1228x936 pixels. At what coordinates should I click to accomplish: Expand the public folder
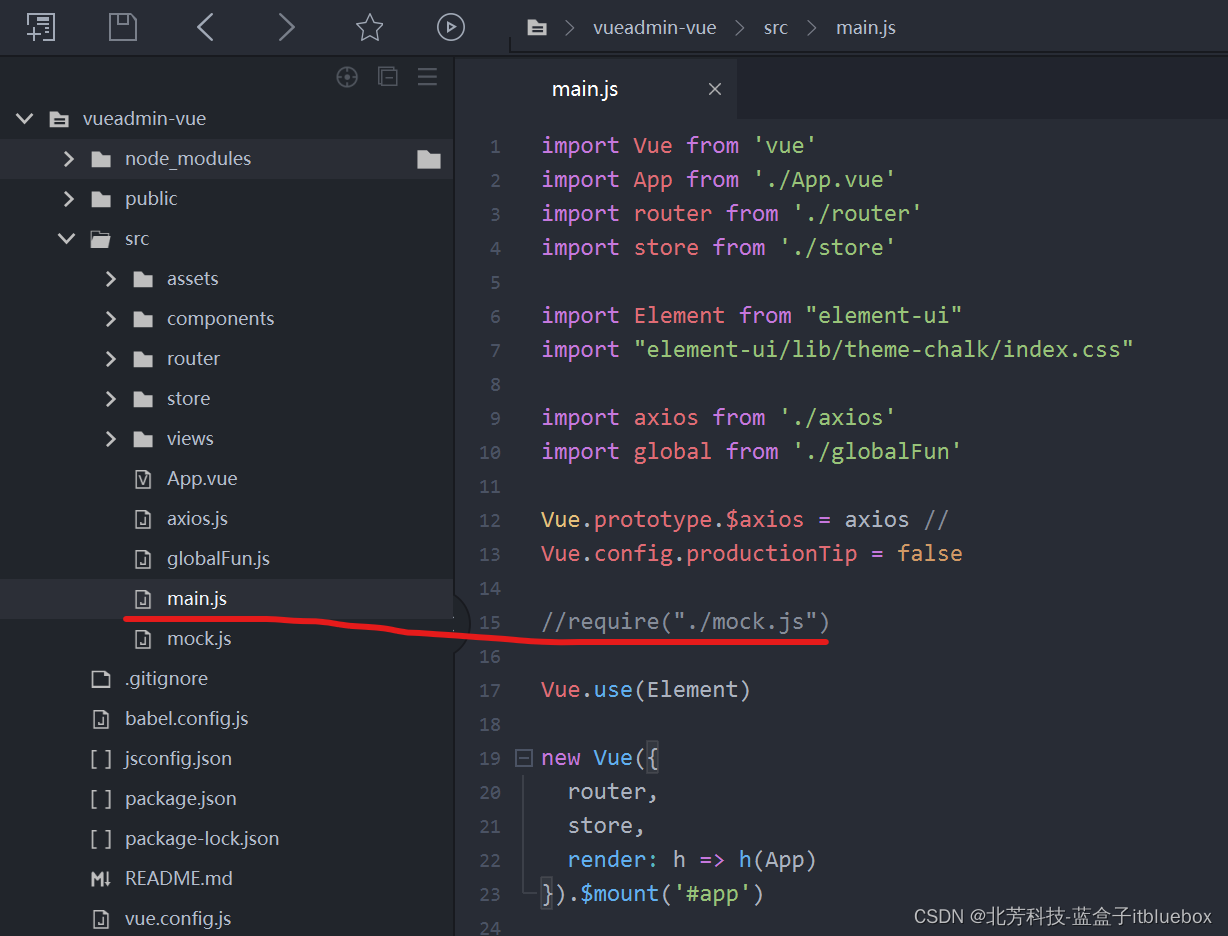(68, 199)
